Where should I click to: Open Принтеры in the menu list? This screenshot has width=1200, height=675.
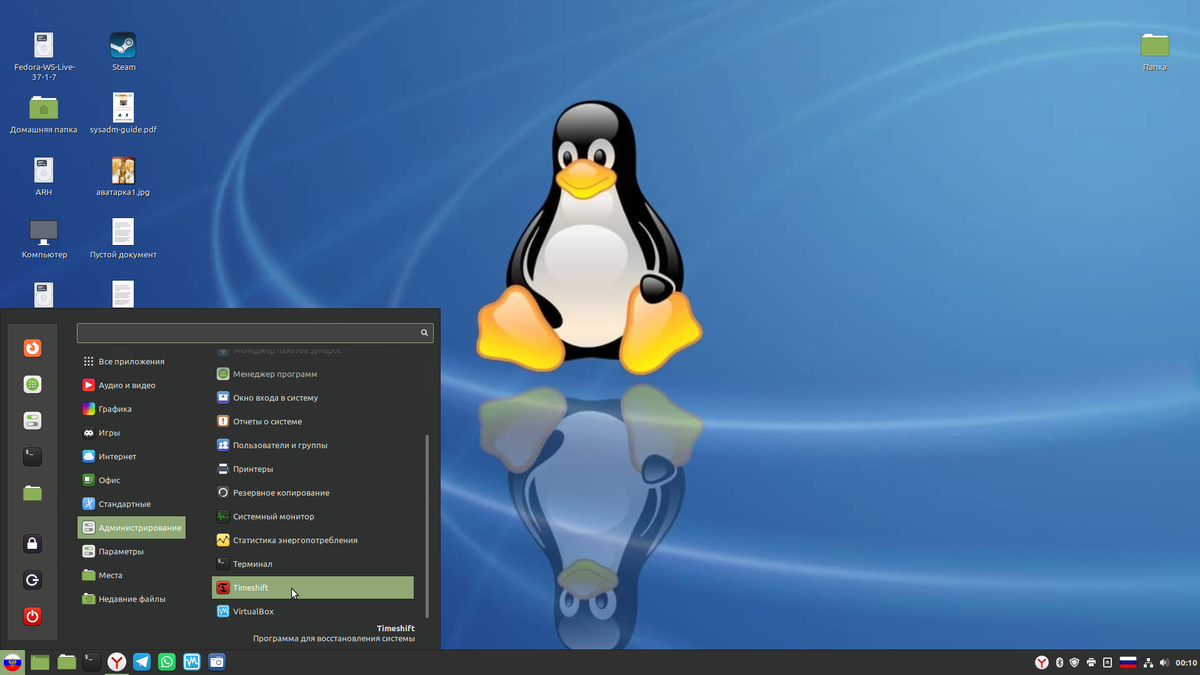313,469
